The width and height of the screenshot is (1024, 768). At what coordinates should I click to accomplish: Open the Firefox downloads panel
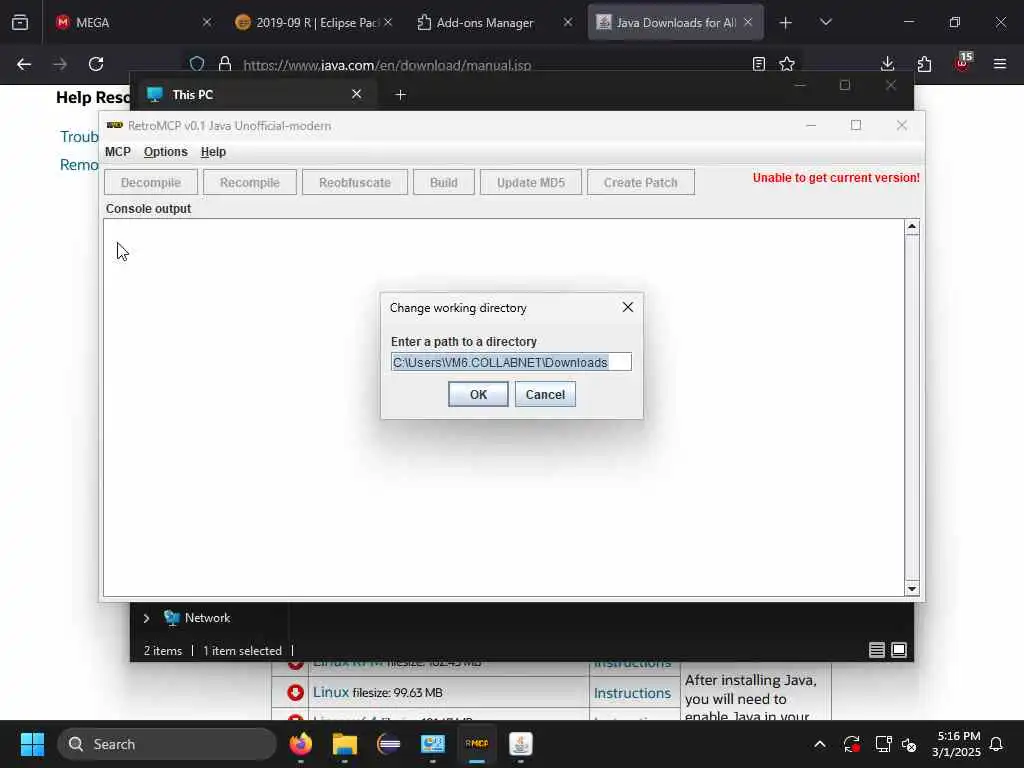(x=887, y=64)
